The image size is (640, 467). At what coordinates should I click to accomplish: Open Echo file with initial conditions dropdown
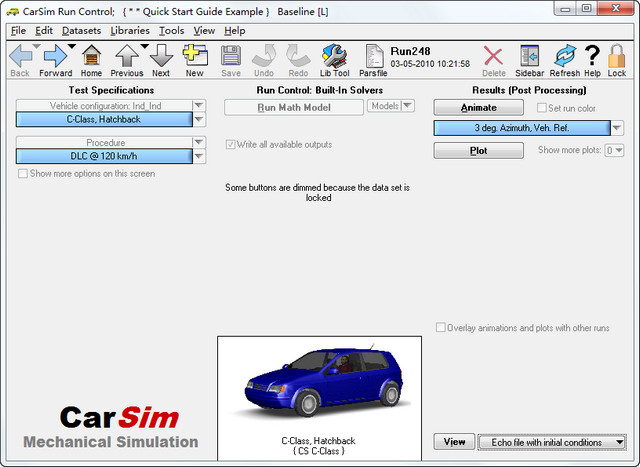tap(552, 442)
